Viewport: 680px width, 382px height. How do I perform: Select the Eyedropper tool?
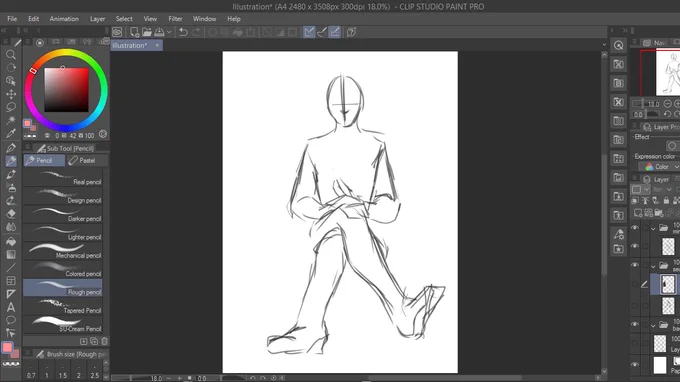[11, 133]
